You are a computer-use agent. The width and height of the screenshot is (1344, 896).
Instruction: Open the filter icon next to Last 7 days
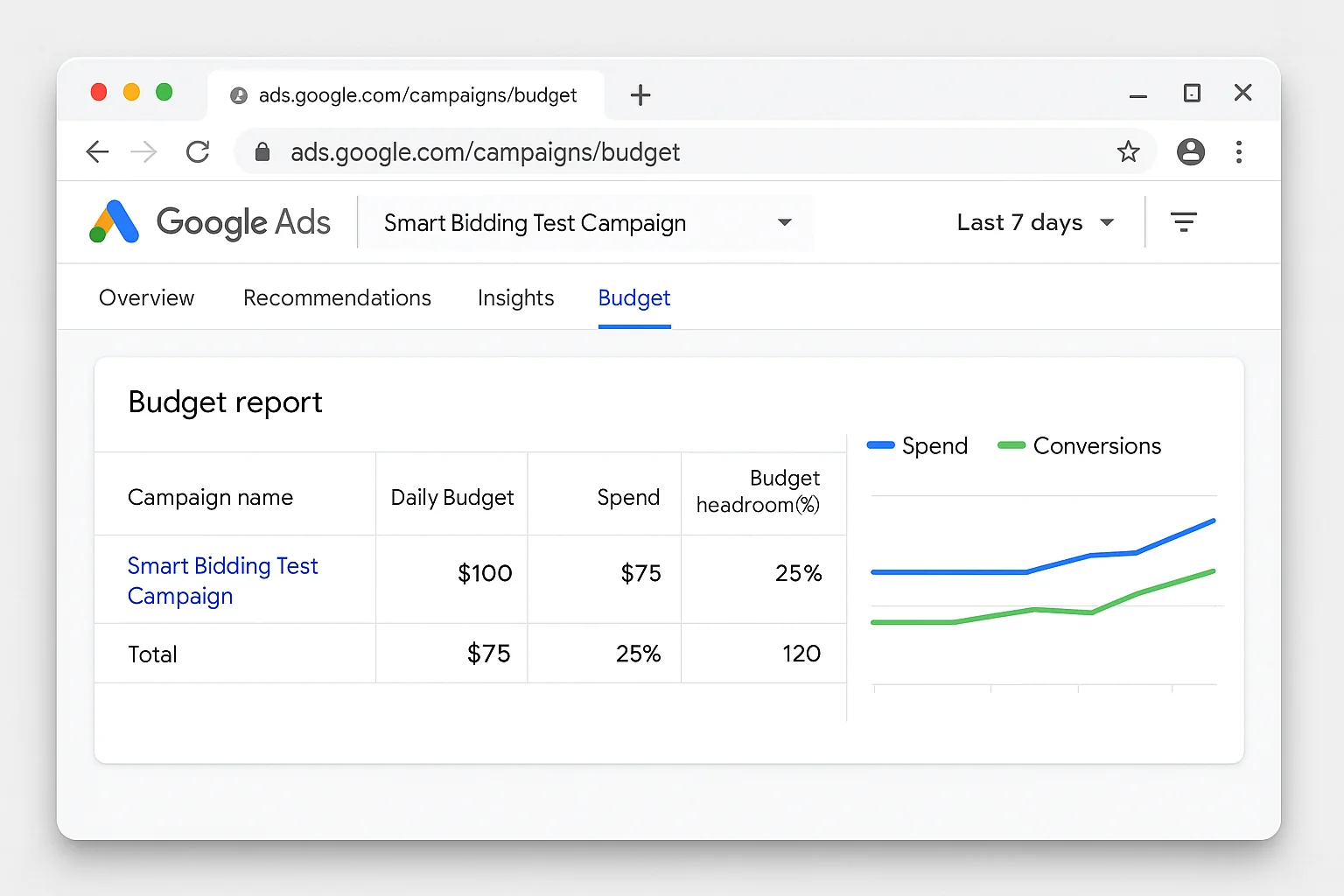click(x=1184, y=221)
